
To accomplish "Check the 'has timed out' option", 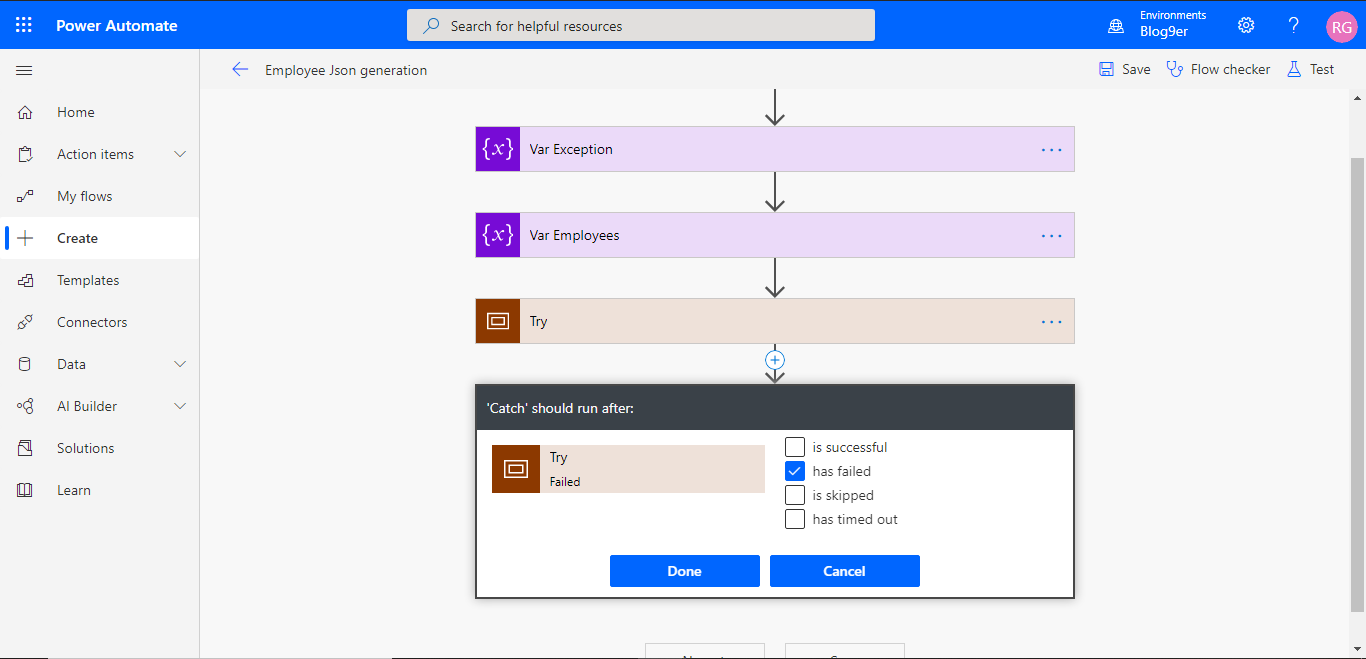I will pyautogui.click(x=795, y=519).
